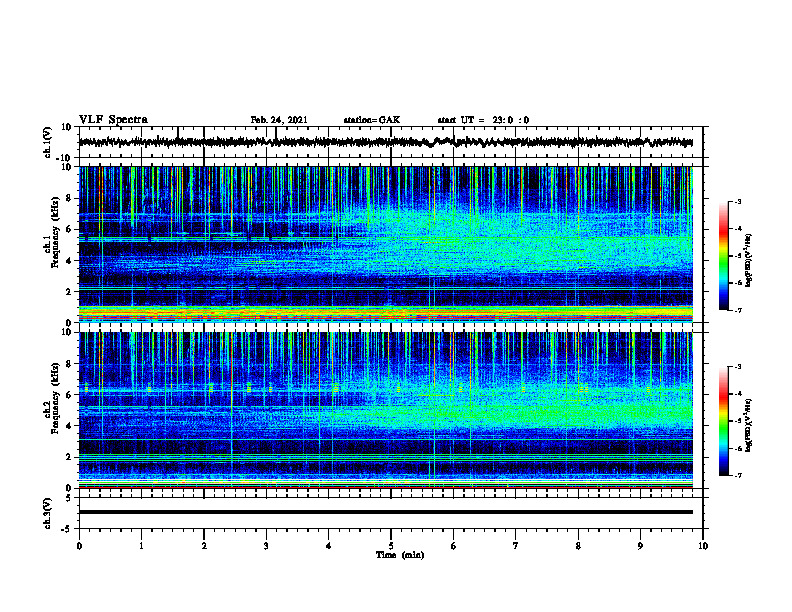Select the "station=GAK" header label
This screenshot has width=792, height=612.
point(372,120)
